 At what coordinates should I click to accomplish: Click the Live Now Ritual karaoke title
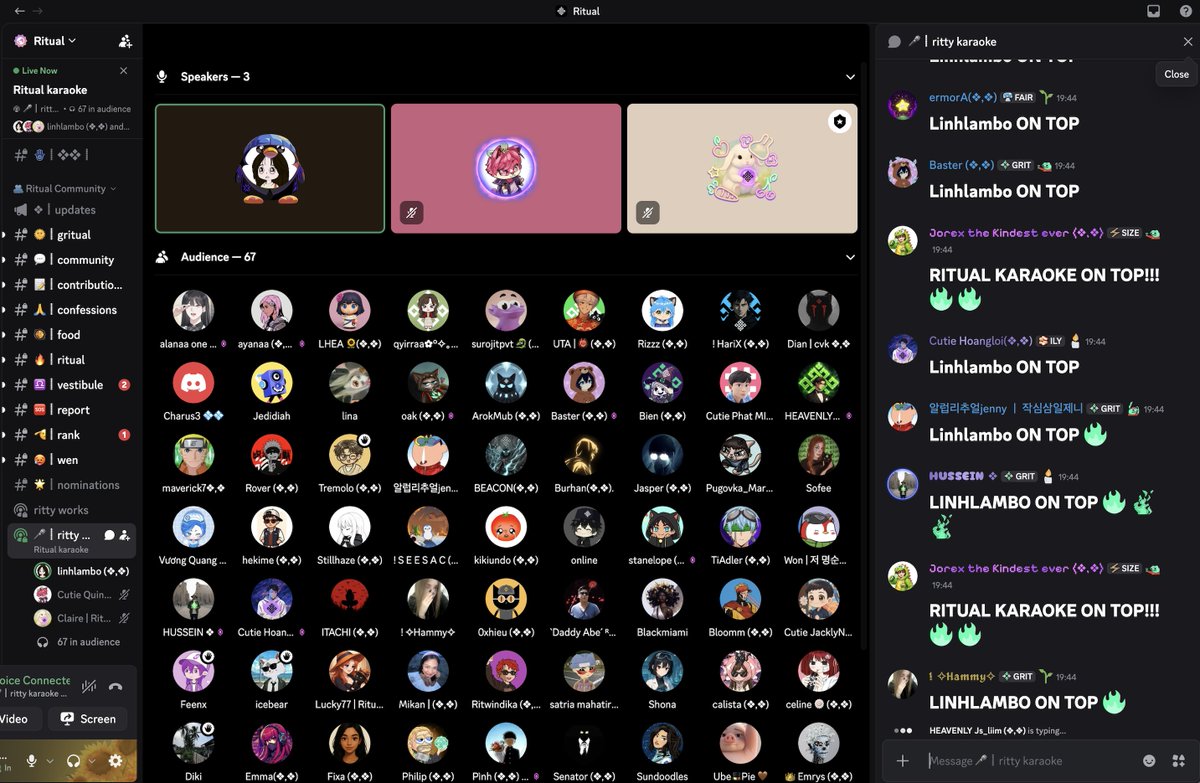(50, 90)
